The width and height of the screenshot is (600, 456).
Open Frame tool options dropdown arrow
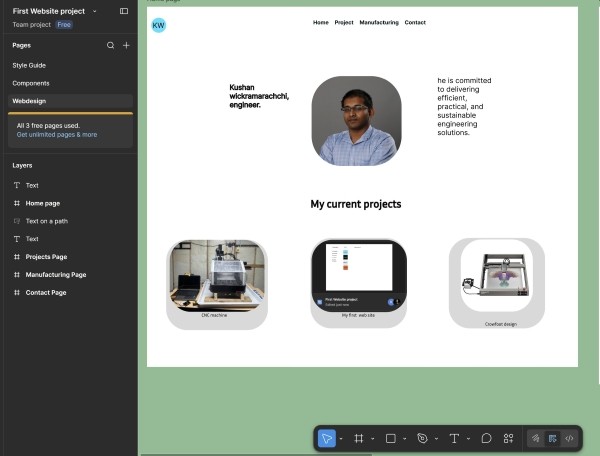pos(373,439)
